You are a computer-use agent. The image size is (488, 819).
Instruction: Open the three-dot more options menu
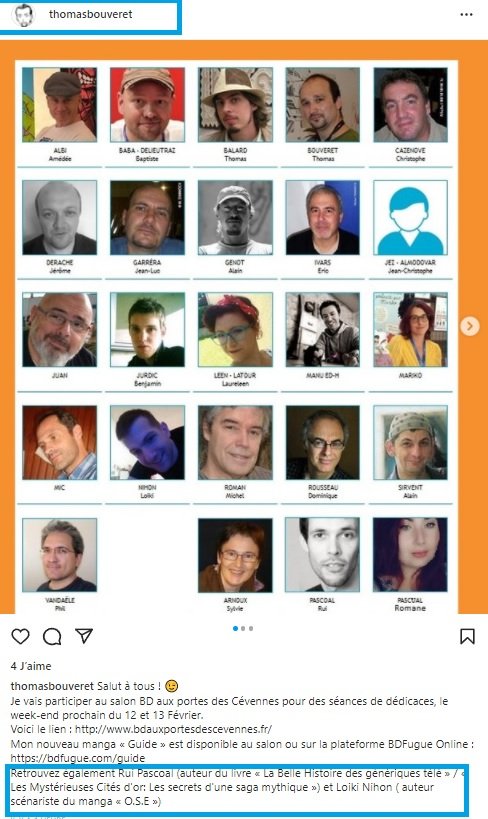click(x=467, y=15)
